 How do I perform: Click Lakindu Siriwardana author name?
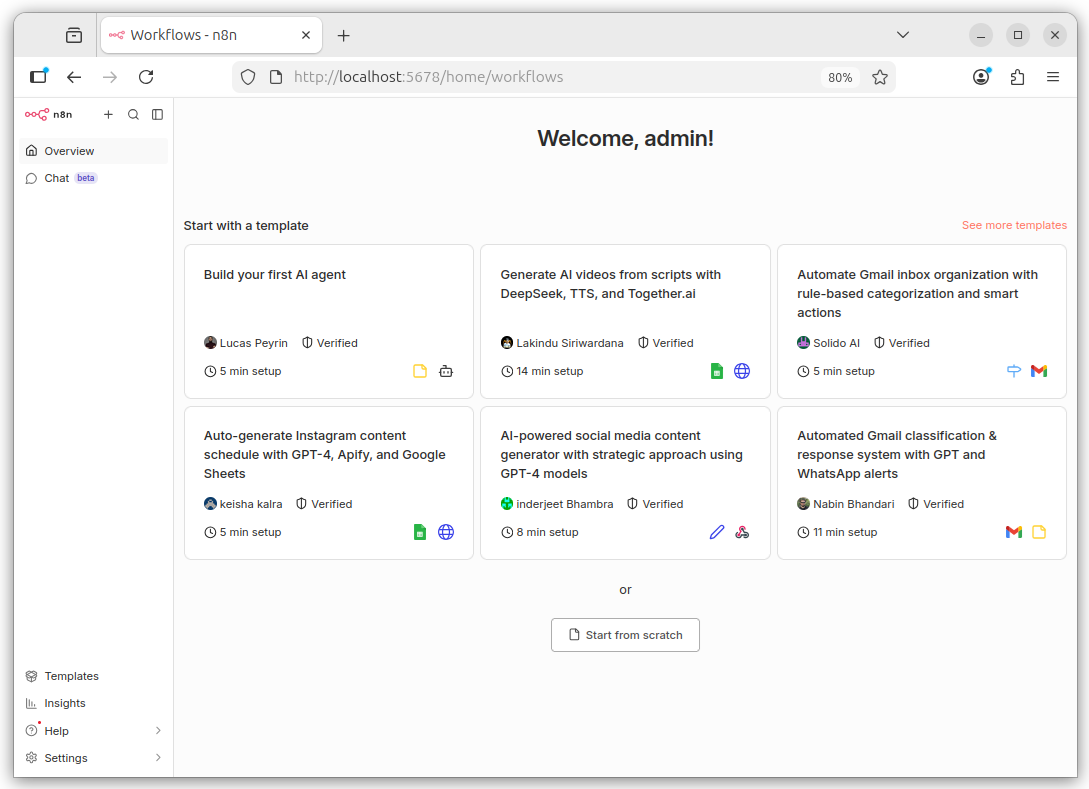[570, 343]
